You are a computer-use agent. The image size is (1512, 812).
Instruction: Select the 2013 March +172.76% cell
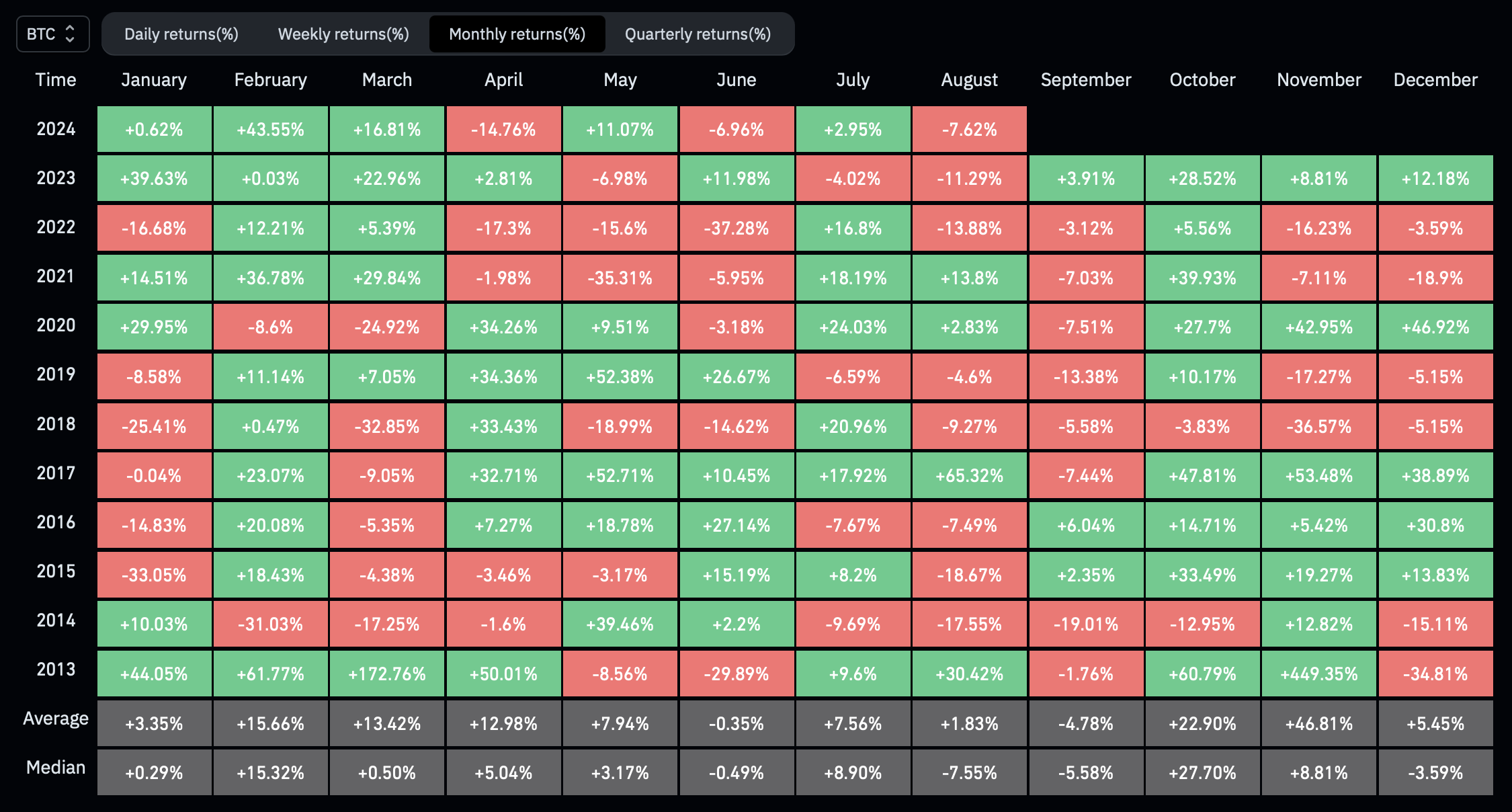point(387,674)
